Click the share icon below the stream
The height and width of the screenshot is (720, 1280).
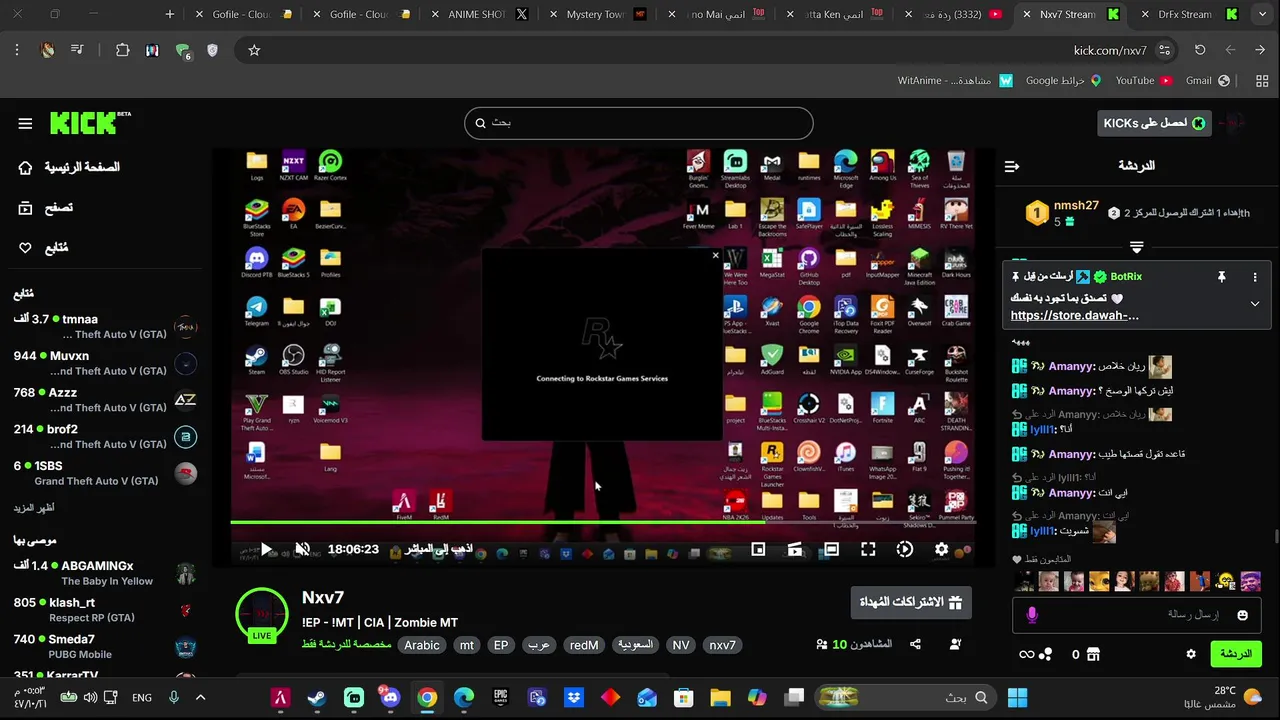(x=915, y=645)
